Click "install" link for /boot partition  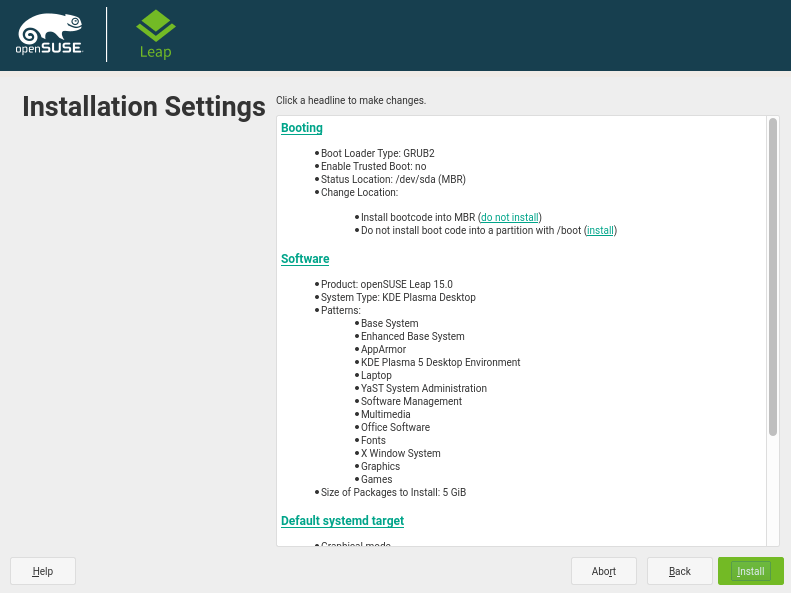tap(600, 230)
